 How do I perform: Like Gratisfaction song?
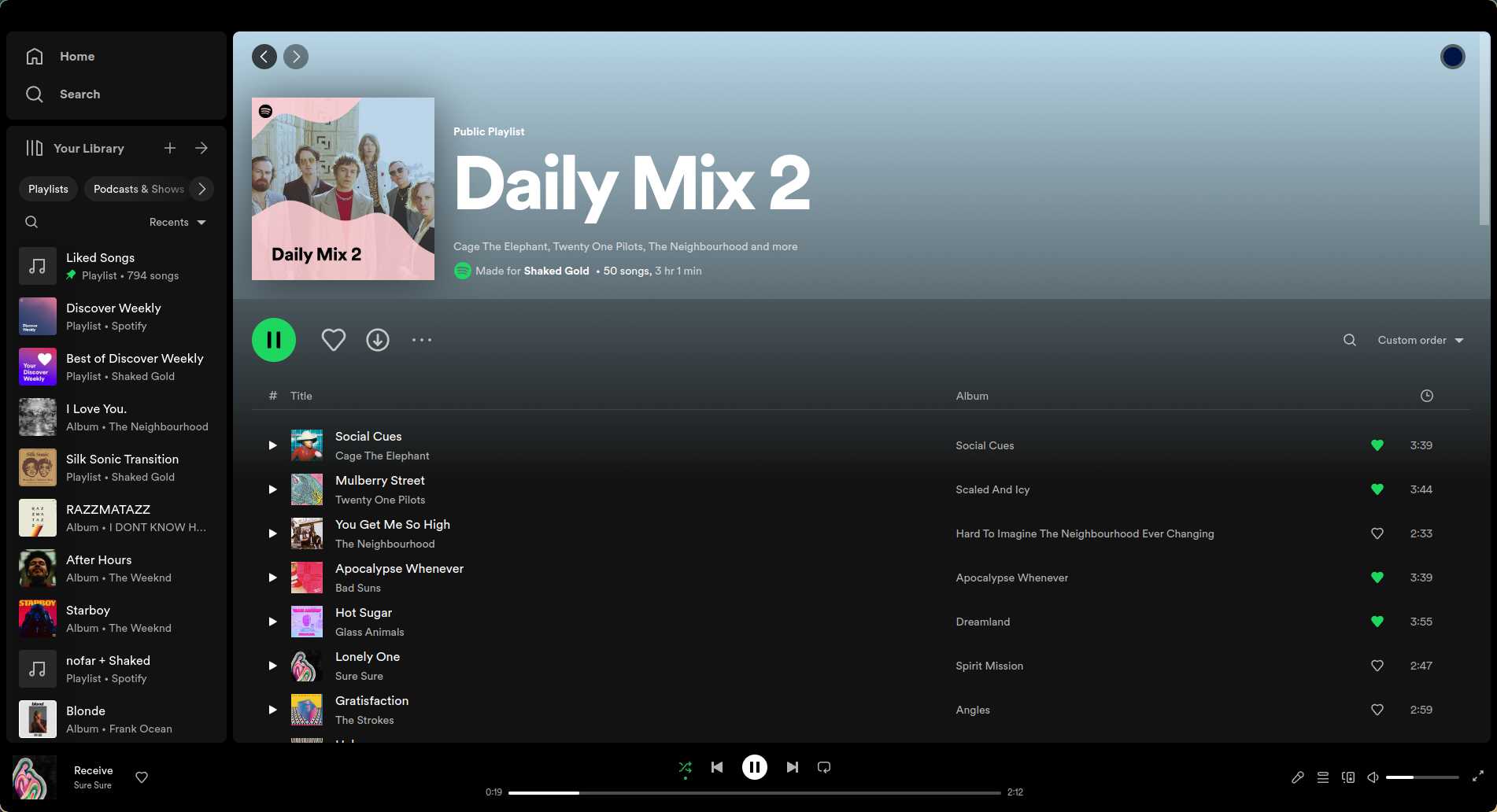coord(1377,710)
